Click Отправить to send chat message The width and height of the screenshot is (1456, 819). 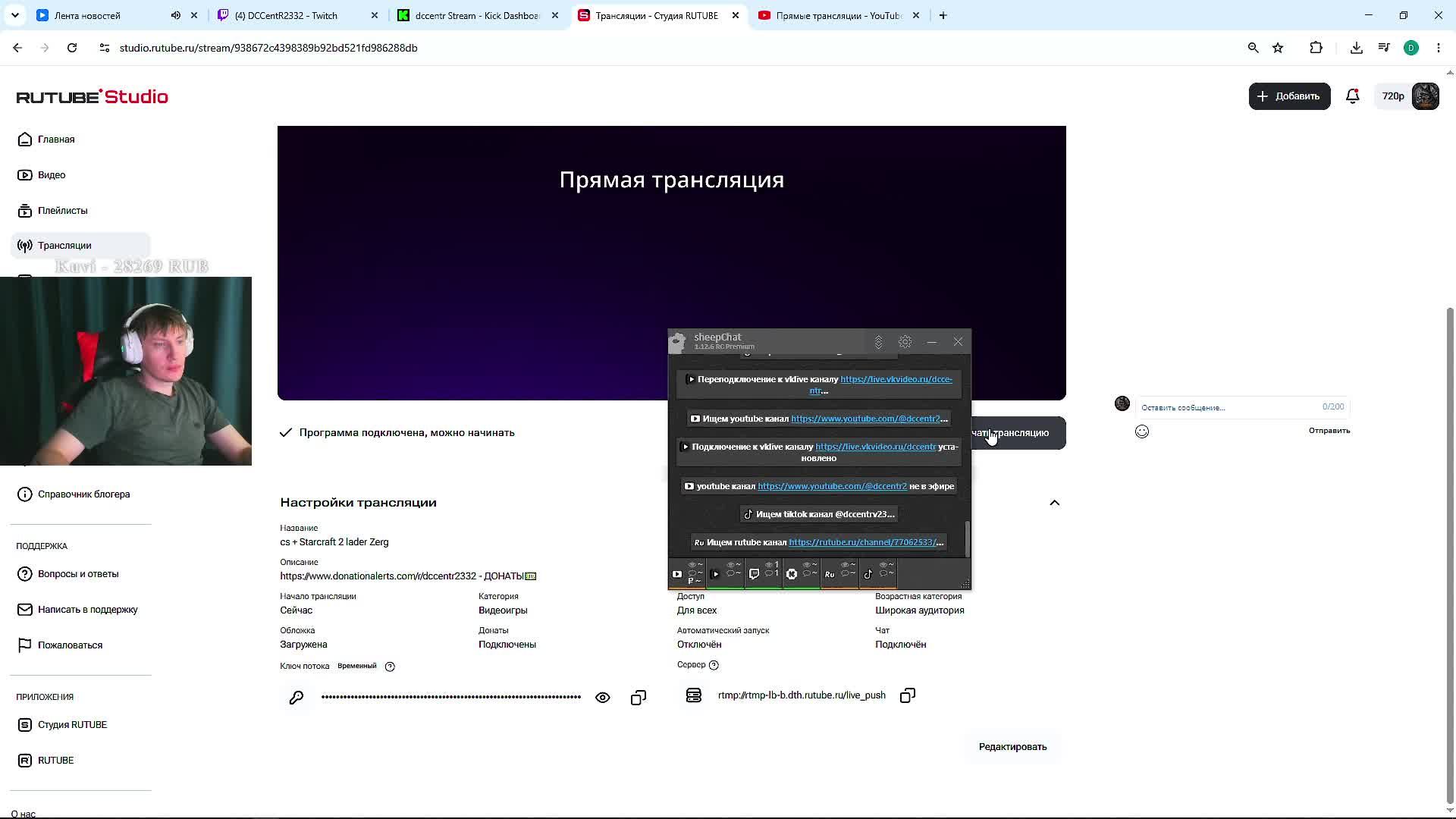pyautogui.click(x=1329, y=431)
